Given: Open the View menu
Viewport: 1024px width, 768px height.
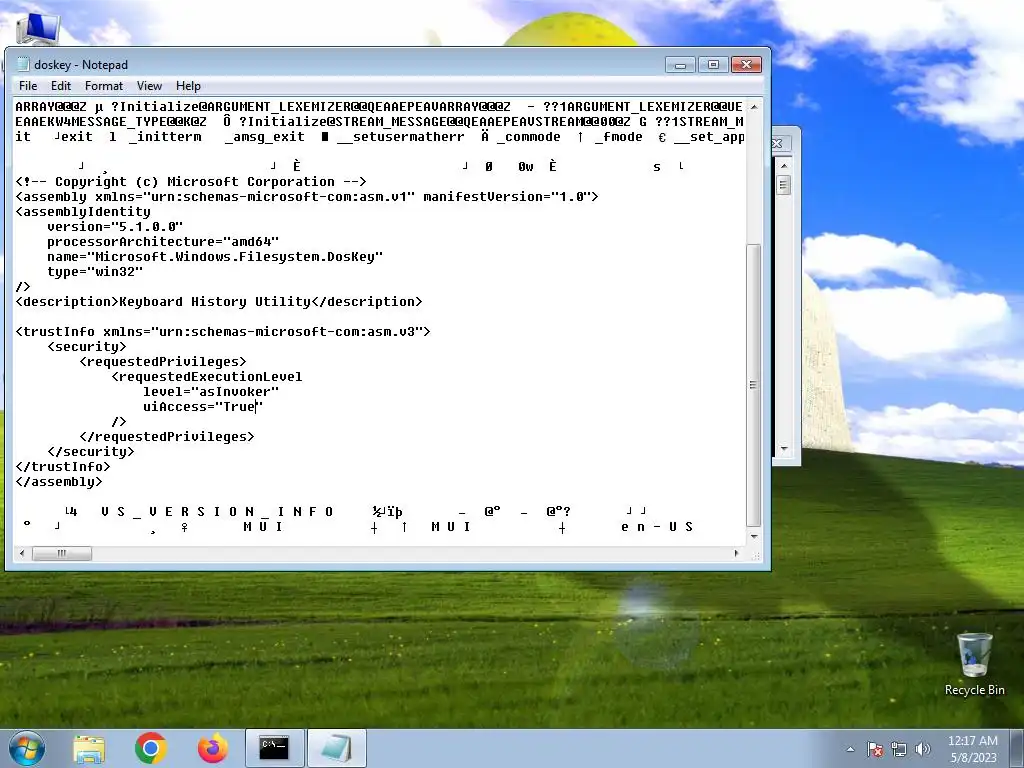Looking at the screenshot, I should click(x=149, y=86).
